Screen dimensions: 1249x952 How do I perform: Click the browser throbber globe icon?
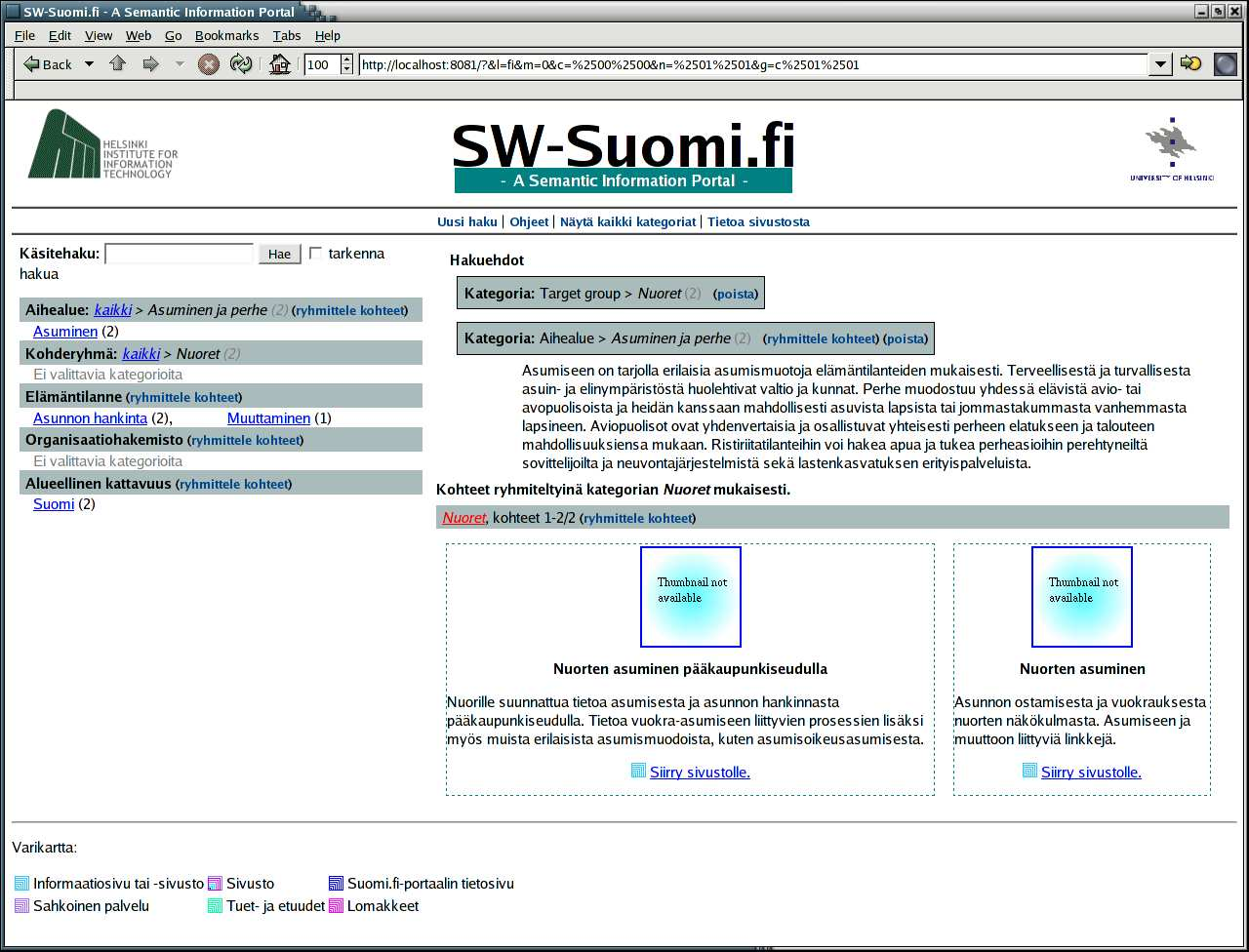(1226, 64)
